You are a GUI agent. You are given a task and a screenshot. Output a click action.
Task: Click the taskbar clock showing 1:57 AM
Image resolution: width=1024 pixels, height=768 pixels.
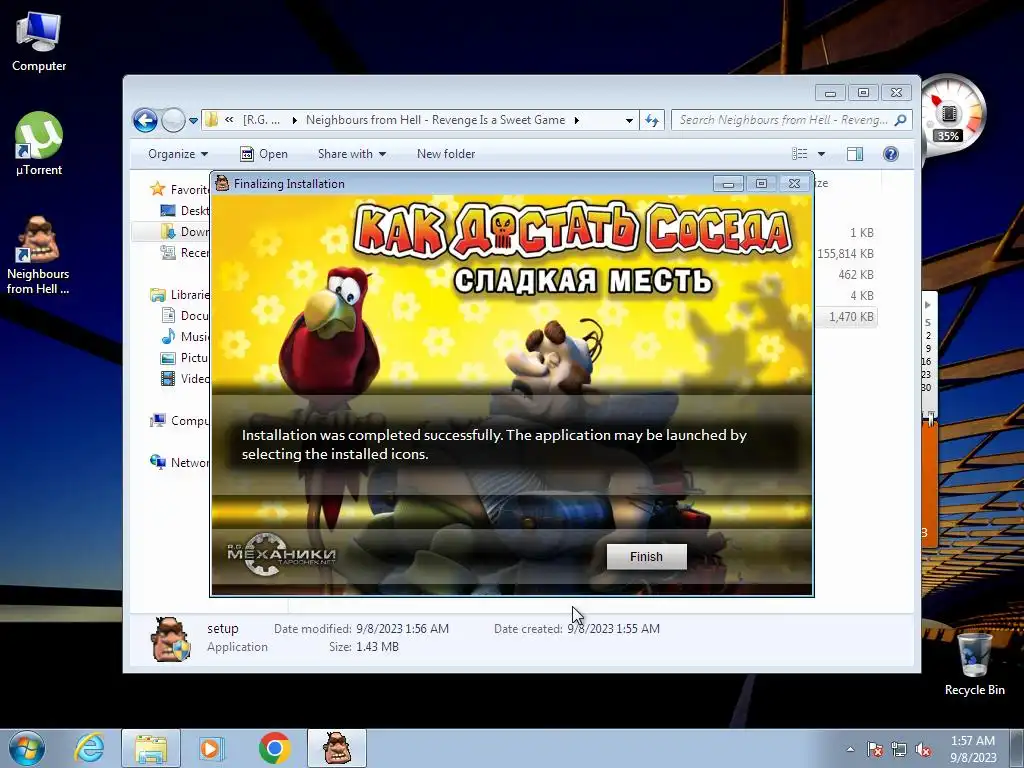(973, 749)
